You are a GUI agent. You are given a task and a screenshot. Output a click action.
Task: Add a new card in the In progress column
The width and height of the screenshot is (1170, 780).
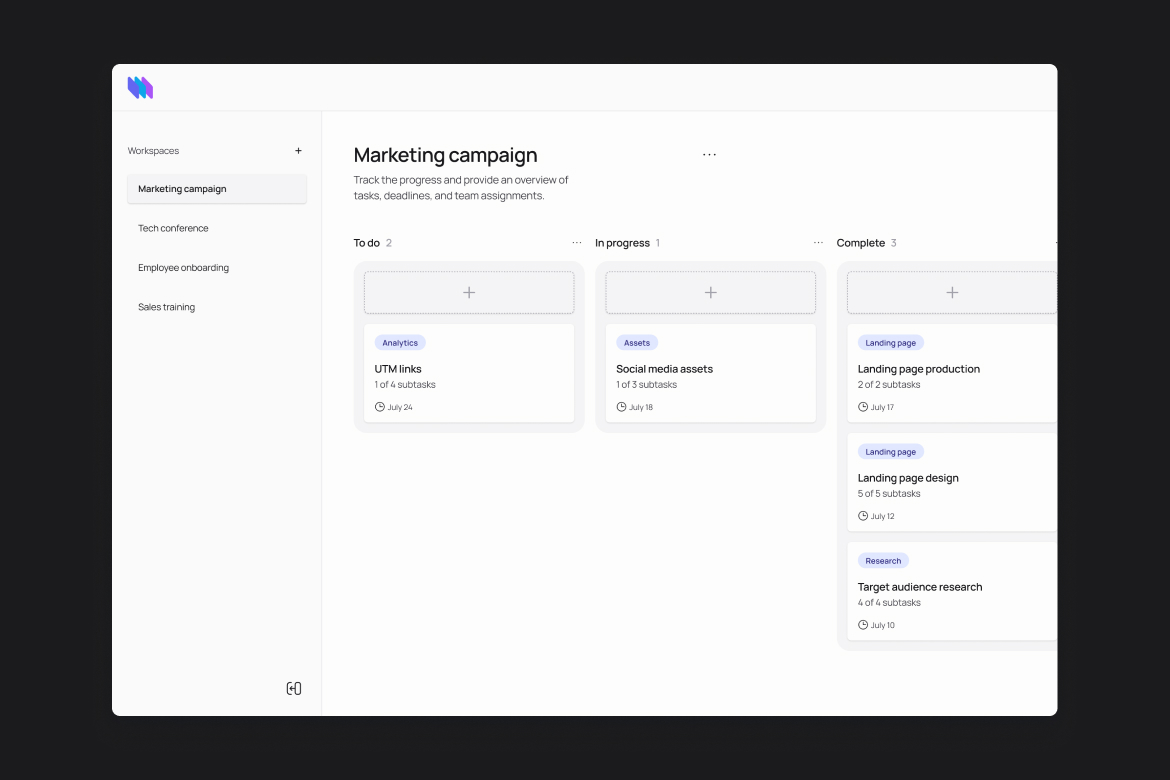[x=710, y=291]
